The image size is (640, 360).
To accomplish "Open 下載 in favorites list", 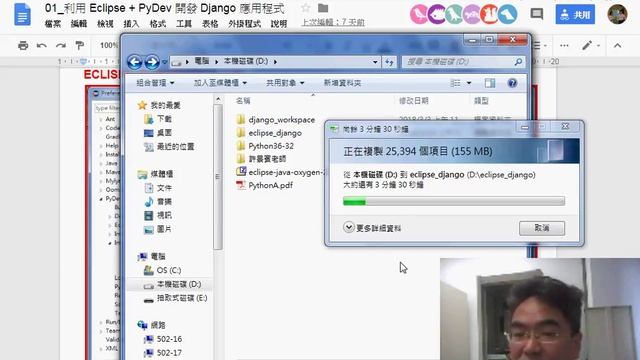I will point(158,119).
